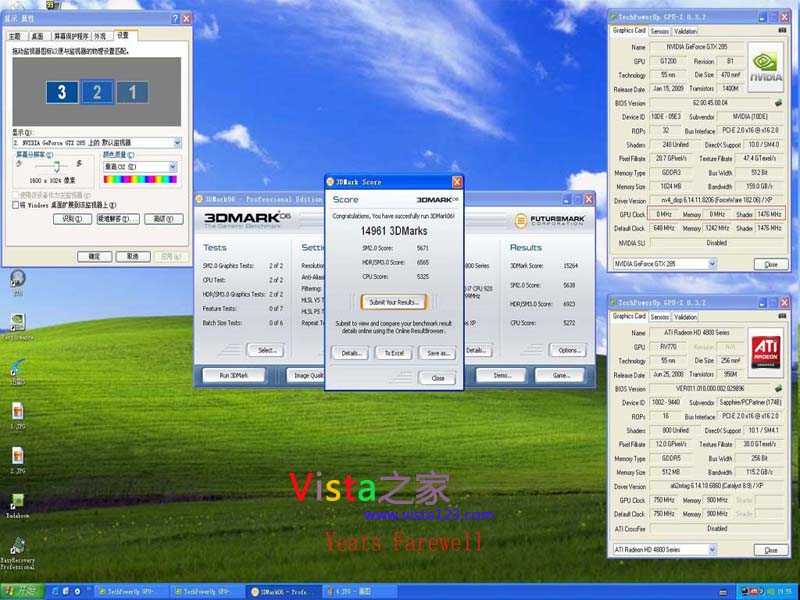Click 确定 in Display Properties
Screen dimensions: 800x600
94,256
